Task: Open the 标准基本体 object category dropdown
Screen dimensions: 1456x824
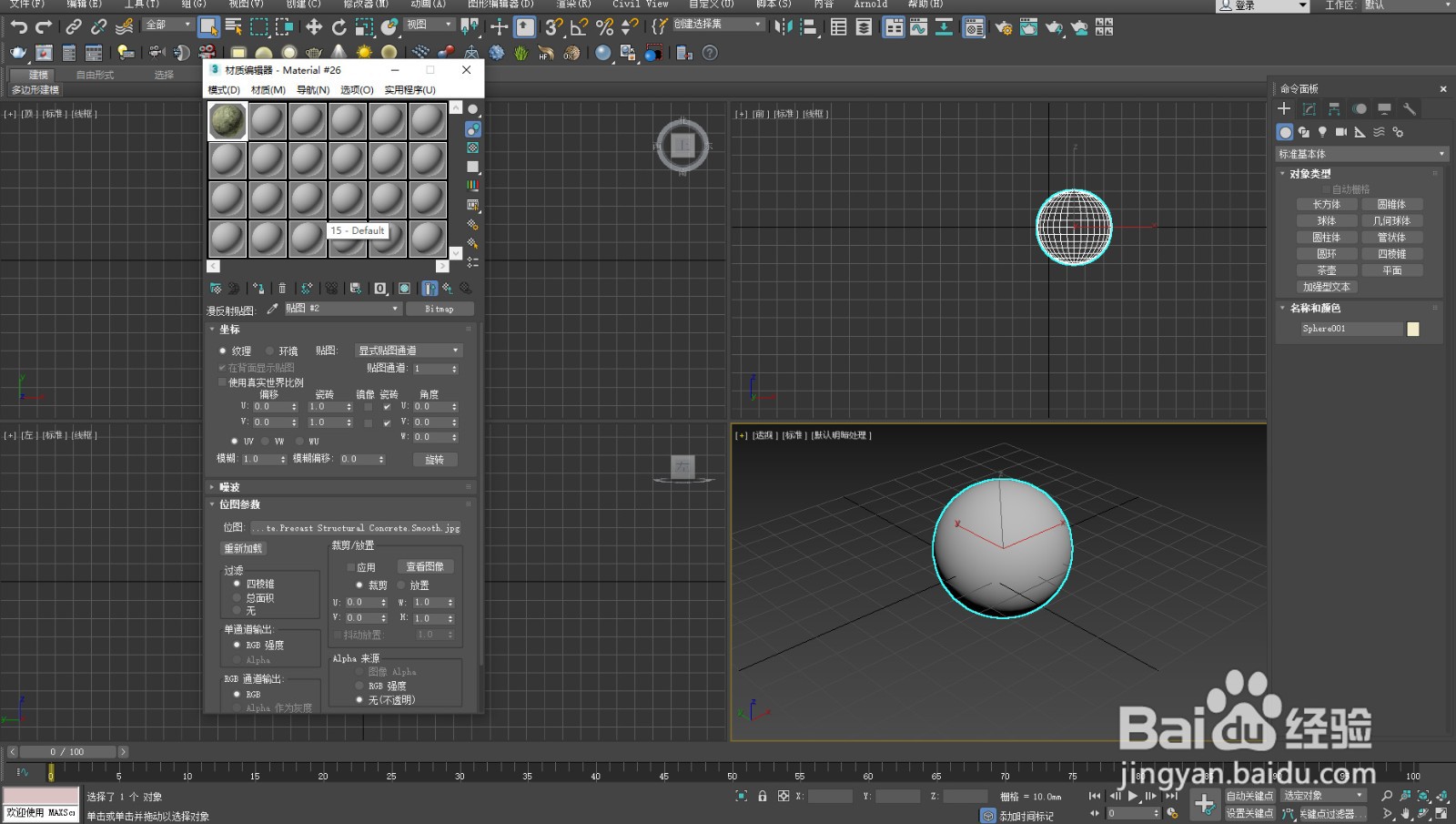Action: 1361,154
